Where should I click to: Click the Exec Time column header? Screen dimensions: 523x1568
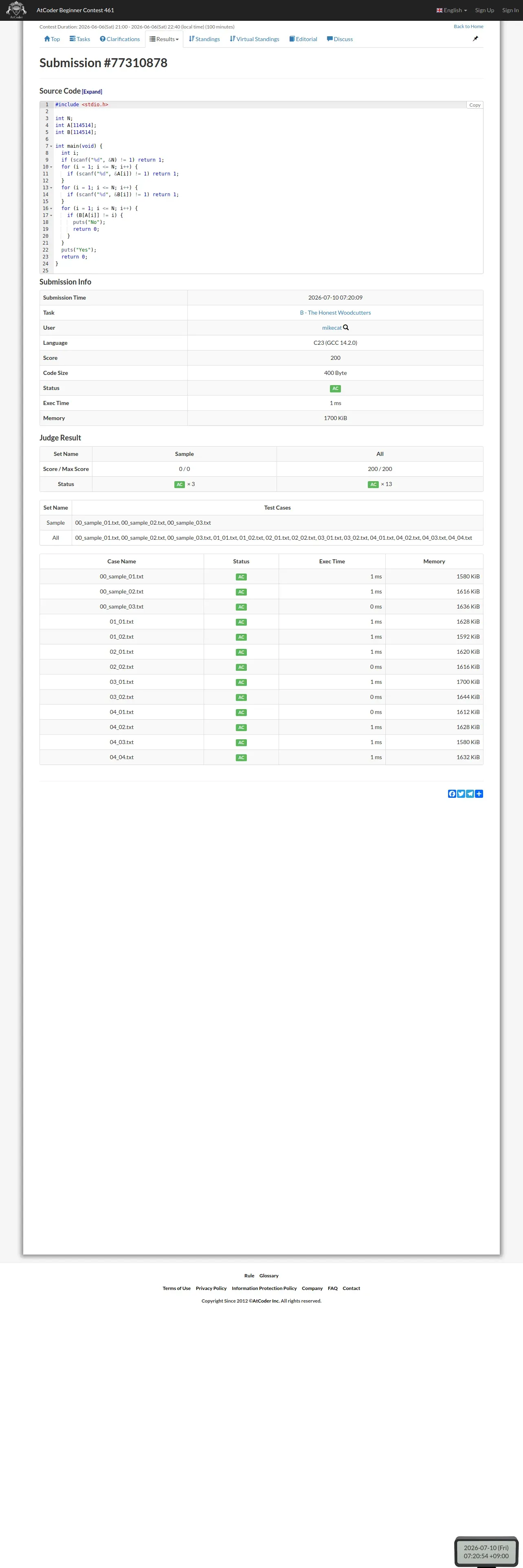(x=332, y=562)
